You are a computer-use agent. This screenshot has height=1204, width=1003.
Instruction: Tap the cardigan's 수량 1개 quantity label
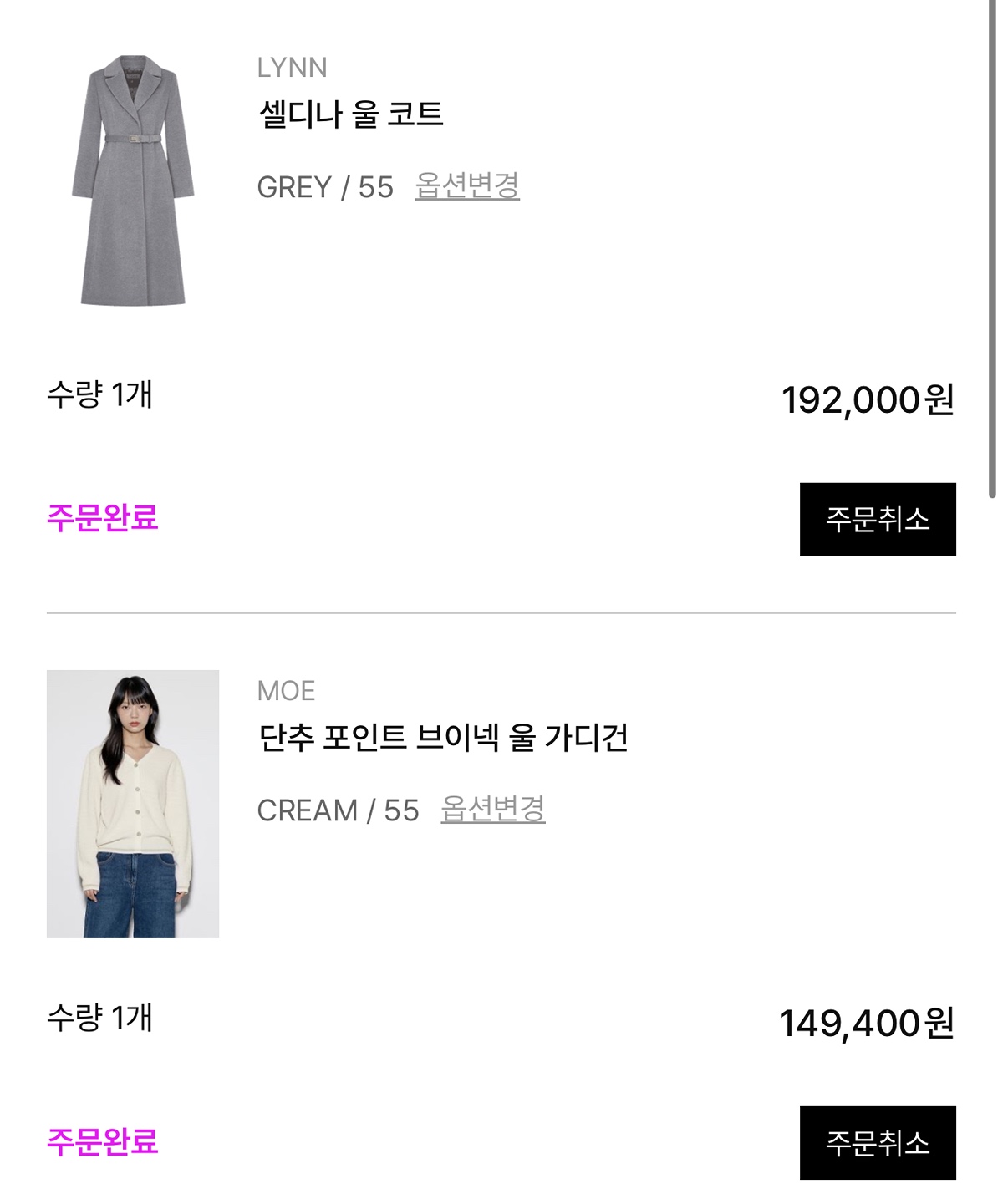[x=99, y=1018]
